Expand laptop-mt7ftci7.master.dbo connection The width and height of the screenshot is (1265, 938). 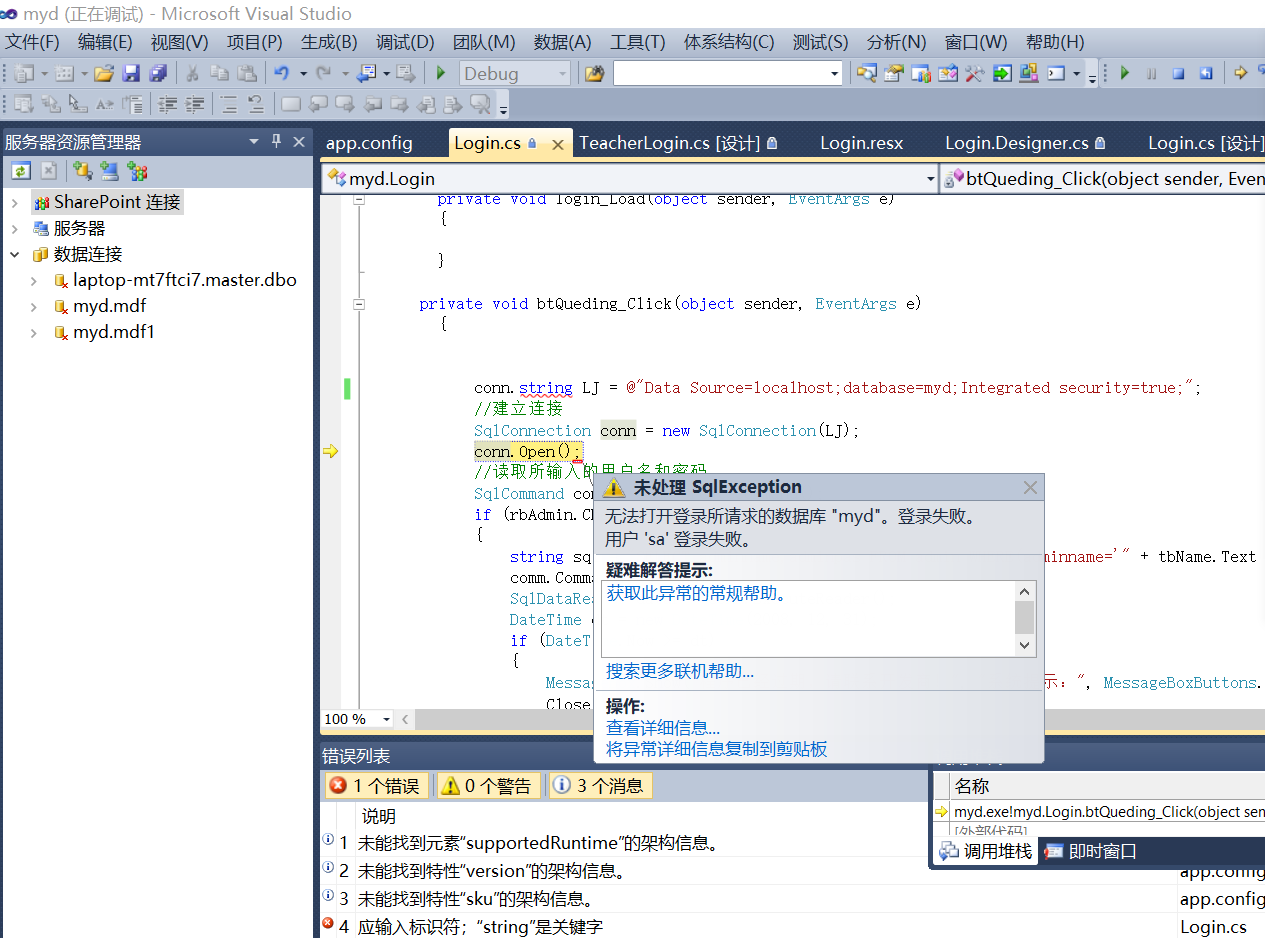click(34, 281)
